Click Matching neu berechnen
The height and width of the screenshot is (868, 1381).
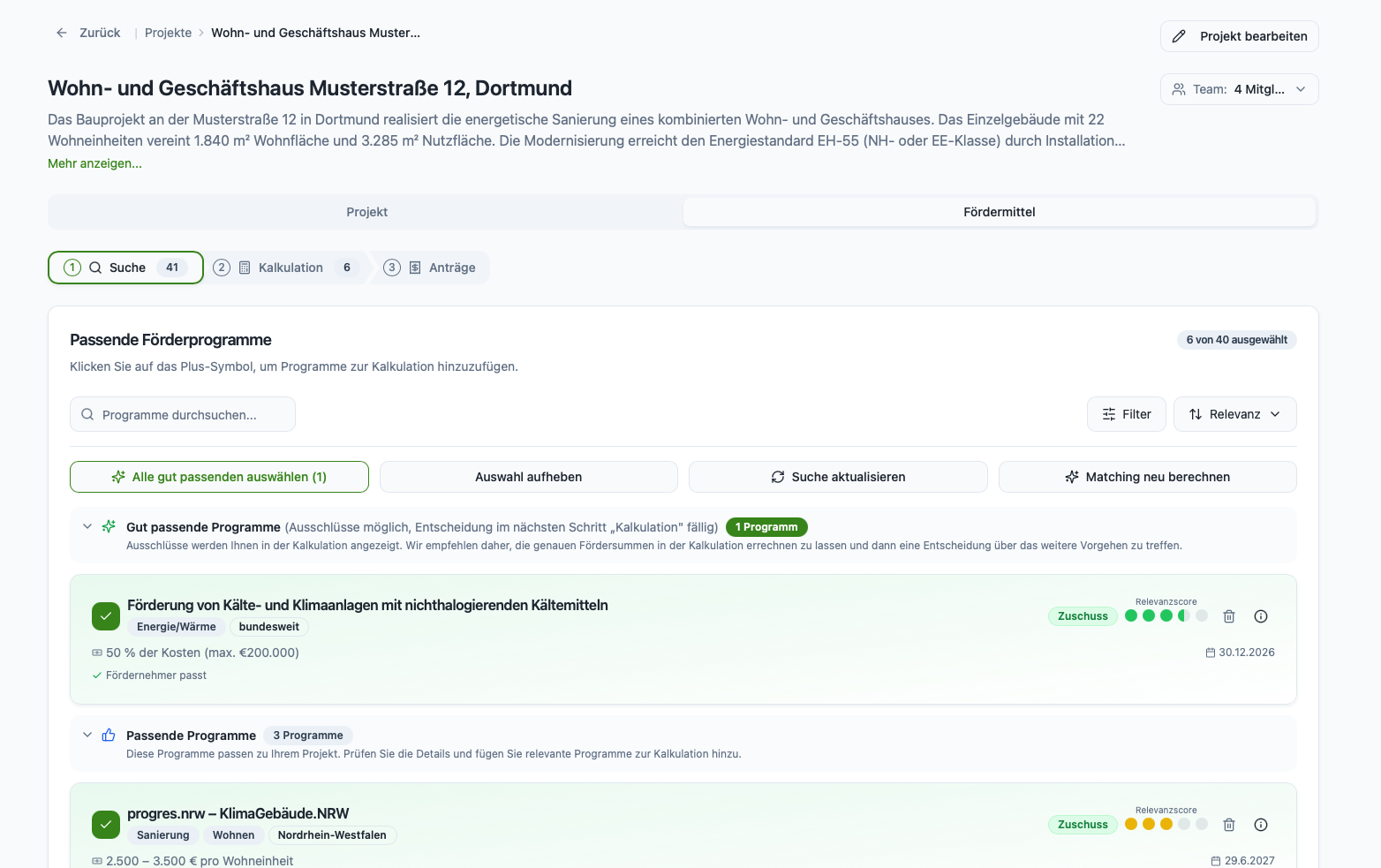coord(1147,477)
